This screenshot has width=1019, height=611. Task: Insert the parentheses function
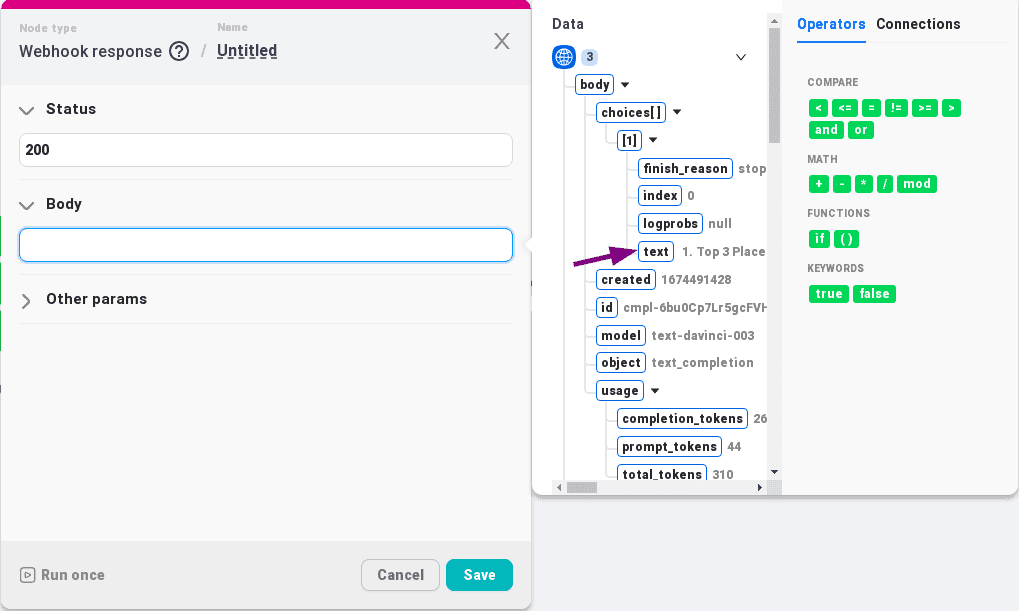[x=846, y=239]
